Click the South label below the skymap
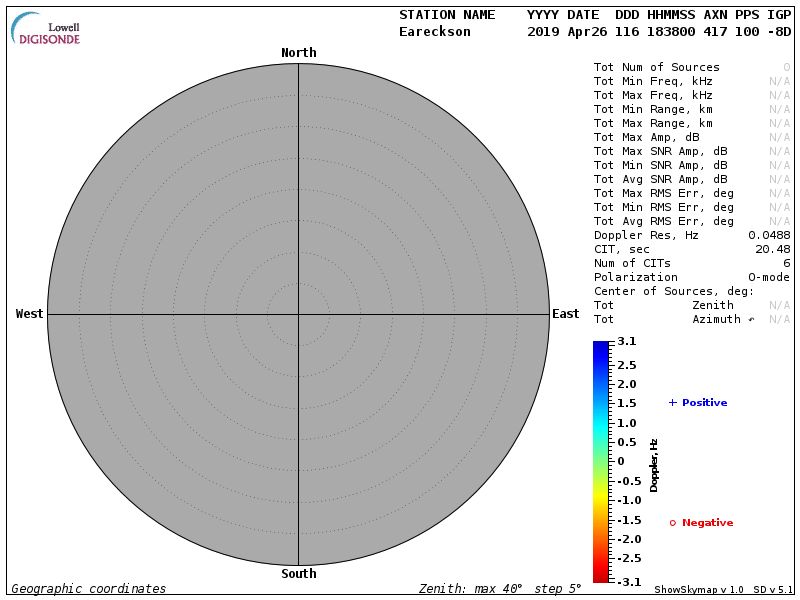This screenshot has width=800, height=600. tap(298, 574)
